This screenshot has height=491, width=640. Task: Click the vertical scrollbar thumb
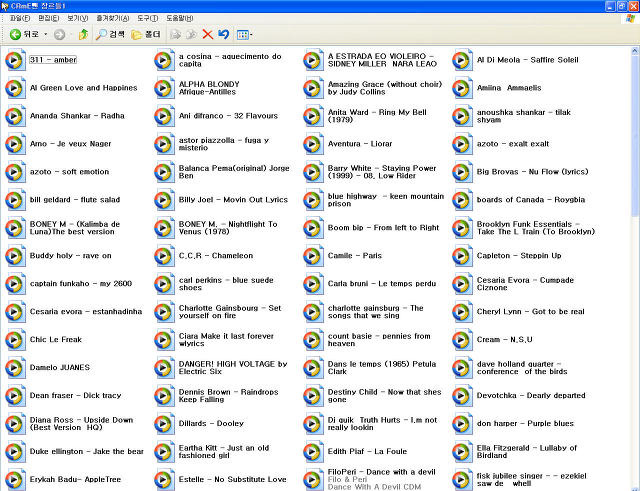coord(635,136)
